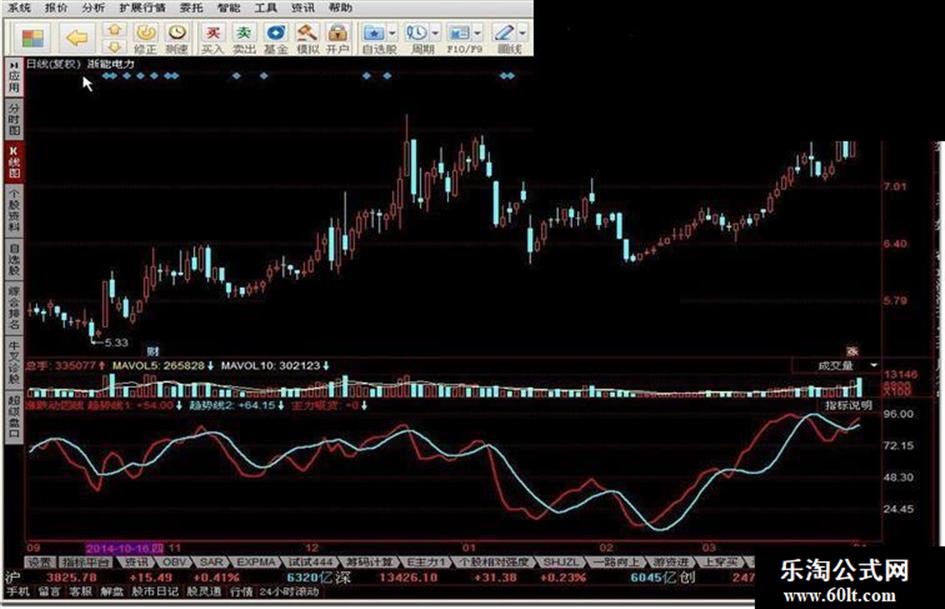
Task: Open the 系统 menu
Action: [x=18, y=8]
